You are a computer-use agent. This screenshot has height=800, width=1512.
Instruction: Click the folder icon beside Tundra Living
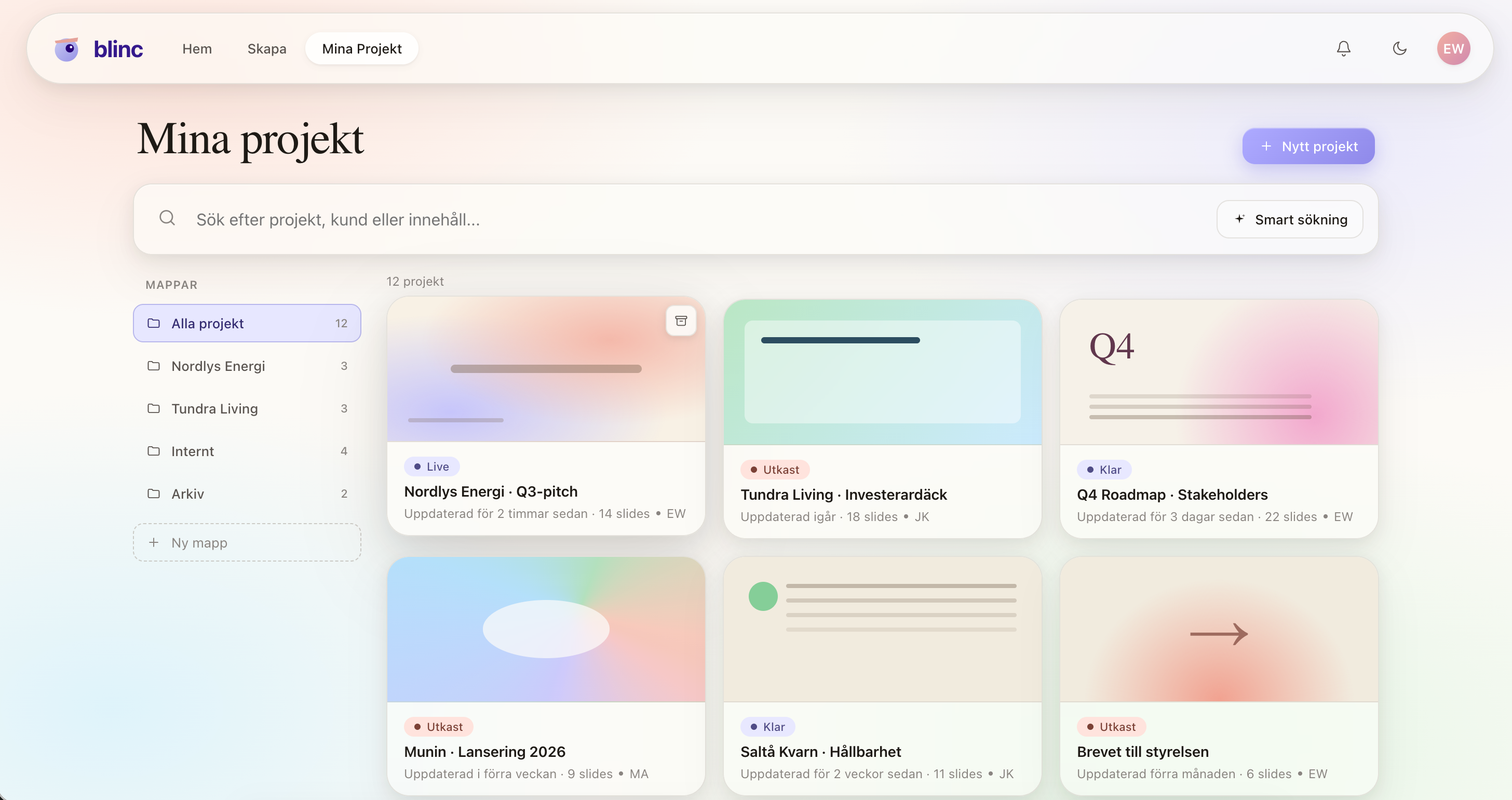click(x=154, y=408)
